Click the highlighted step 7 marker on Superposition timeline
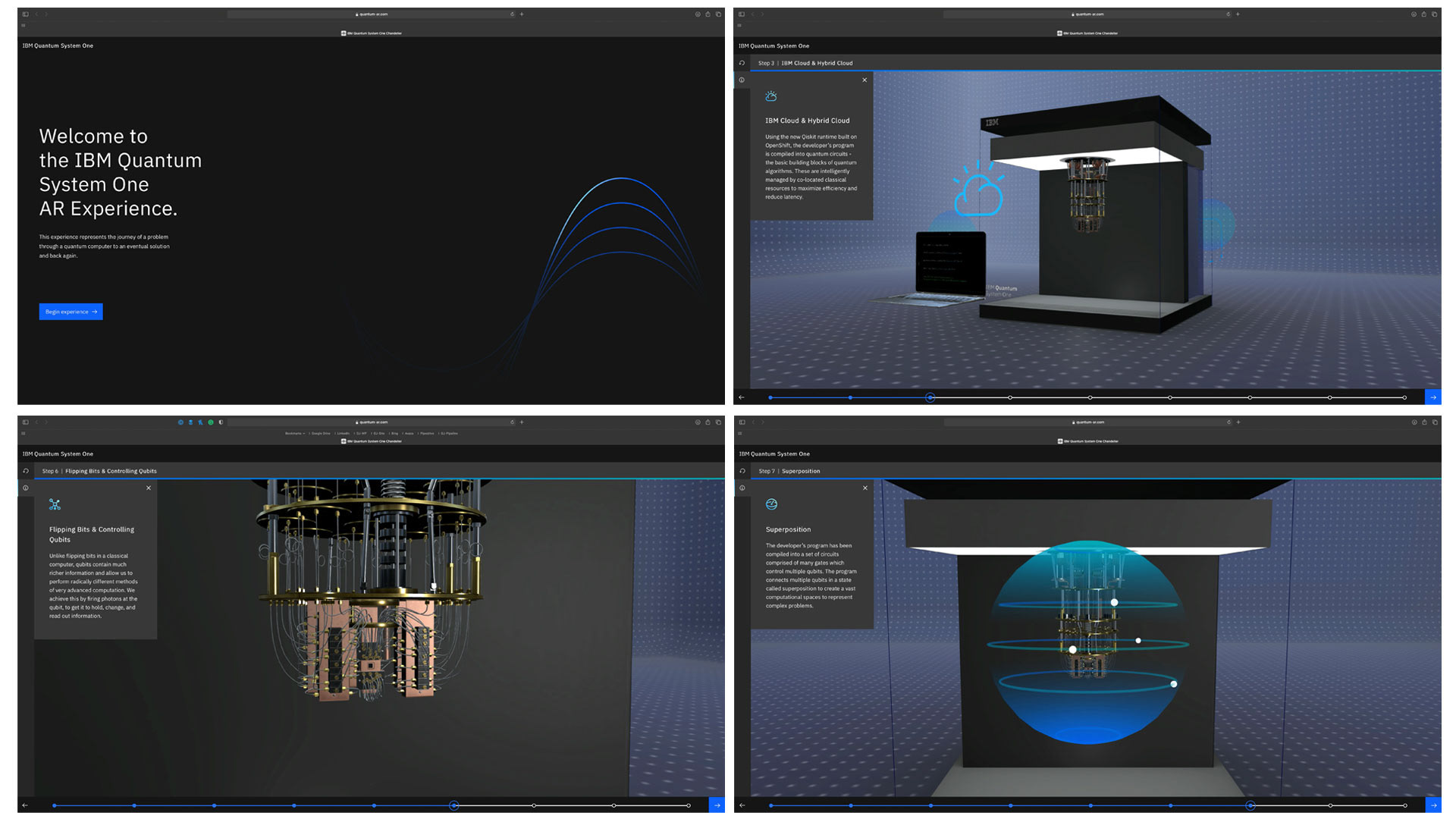This screenshot has height=819, width=1456. coord(1250,805)
